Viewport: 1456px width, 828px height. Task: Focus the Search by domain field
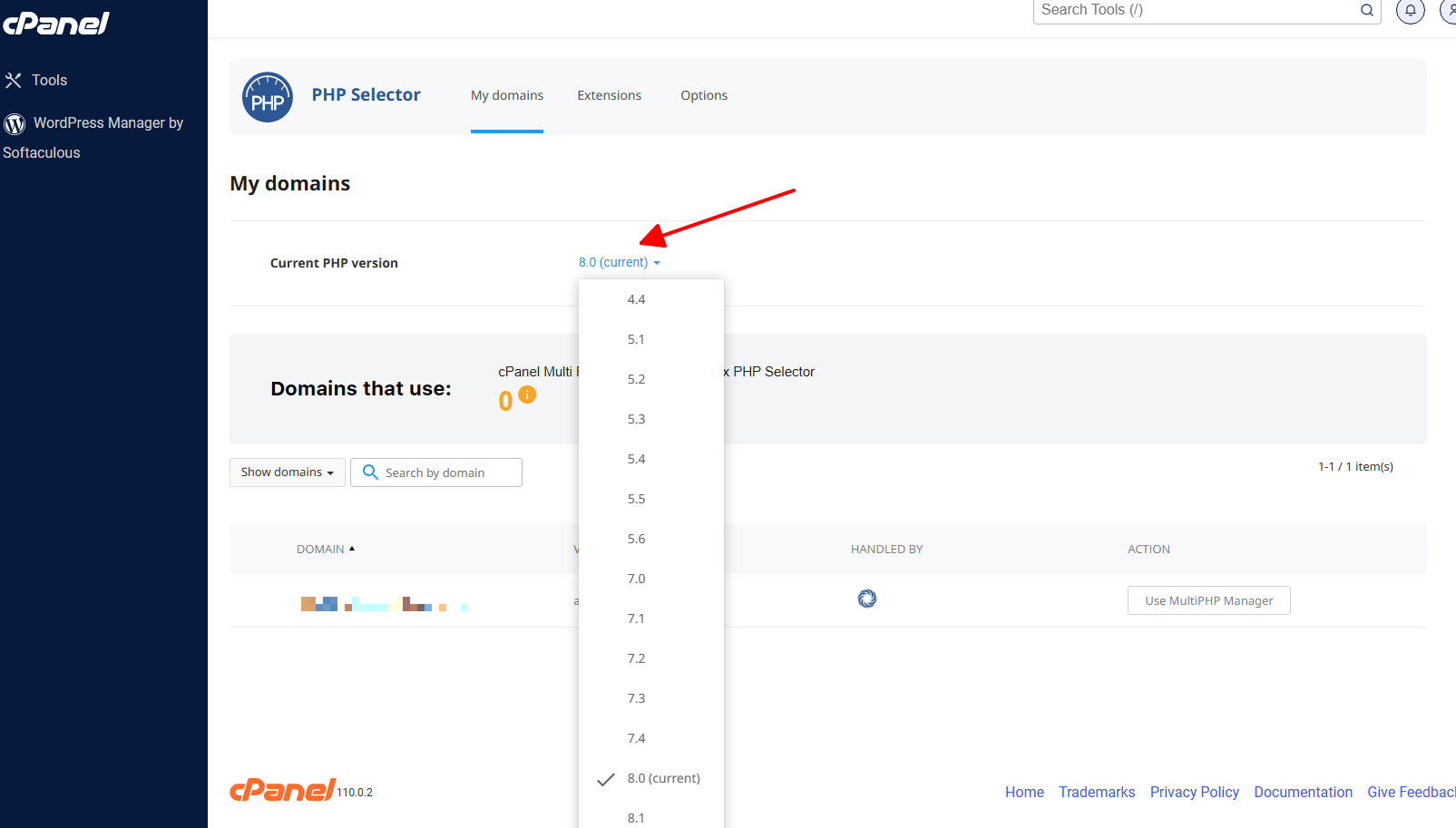[x=436, y=472]
